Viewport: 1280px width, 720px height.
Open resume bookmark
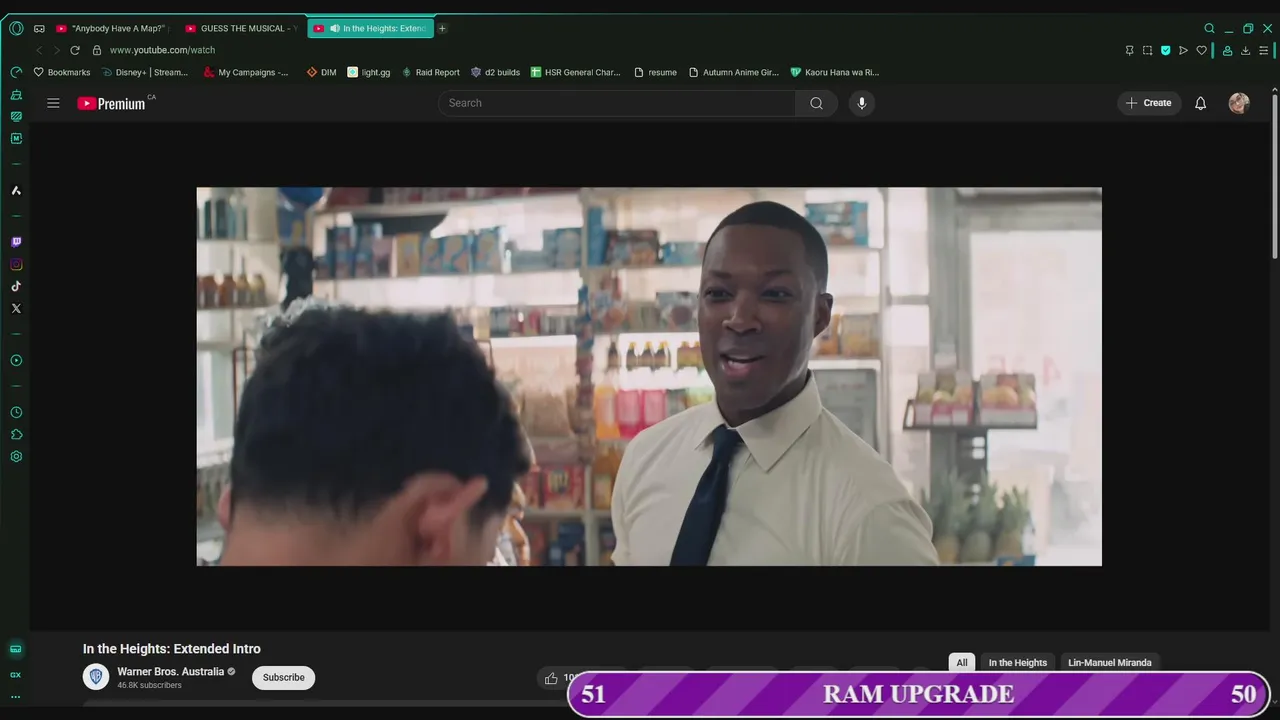click(656, 72)
